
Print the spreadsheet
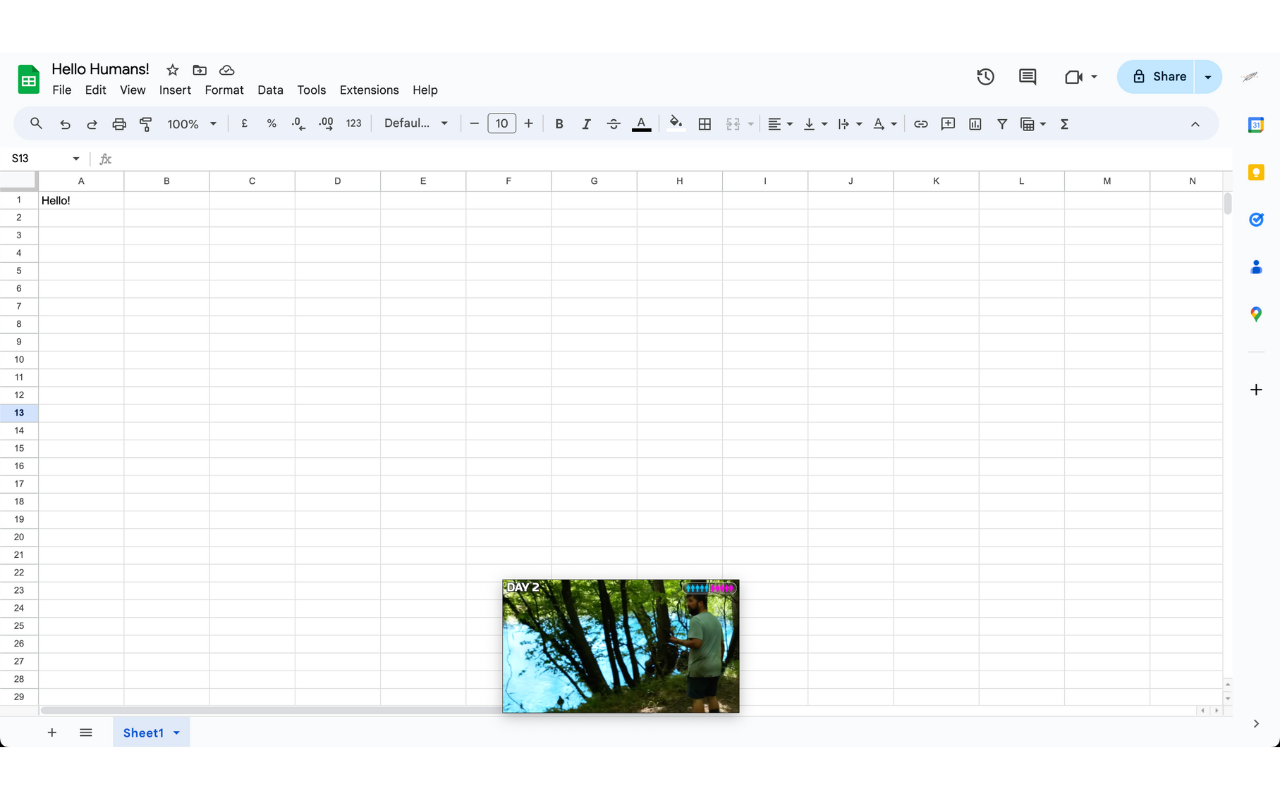[119, 124]
